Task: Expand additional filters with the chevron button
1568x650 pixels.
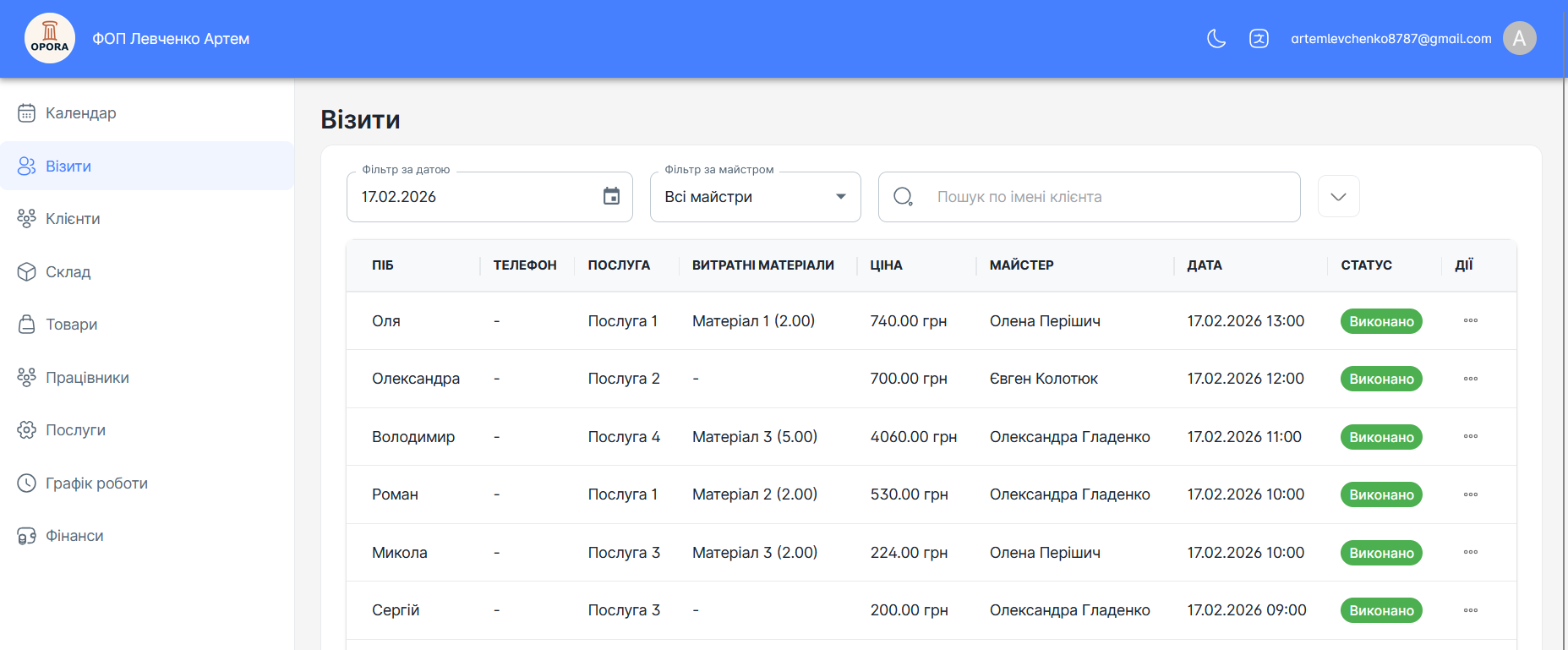Action: tap(1338, 196)
